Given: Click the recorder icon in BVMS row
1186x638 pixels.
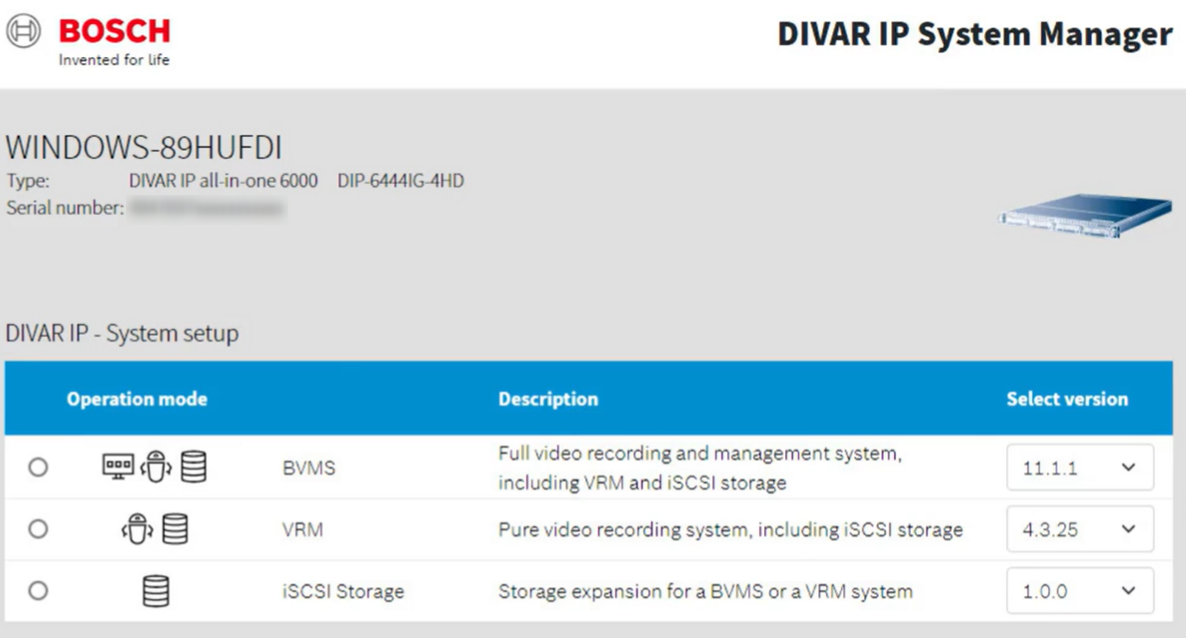Looking at the screenshot, I should pyautogui.click(x=155, y=467).
